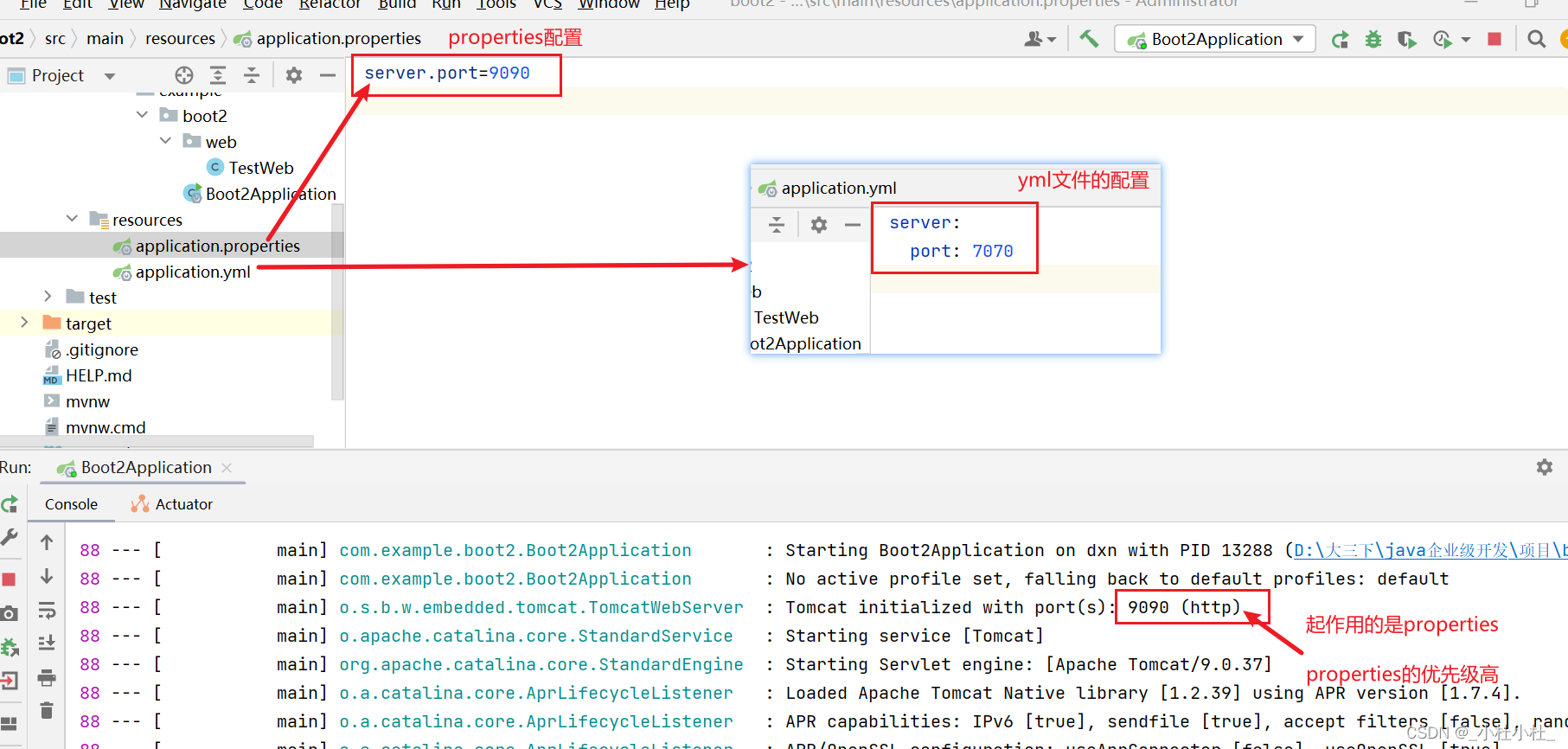The image size is (1568, 749).
Task: Open Boot2Application run configuration dropdown
Action: tap(1215, 39)
